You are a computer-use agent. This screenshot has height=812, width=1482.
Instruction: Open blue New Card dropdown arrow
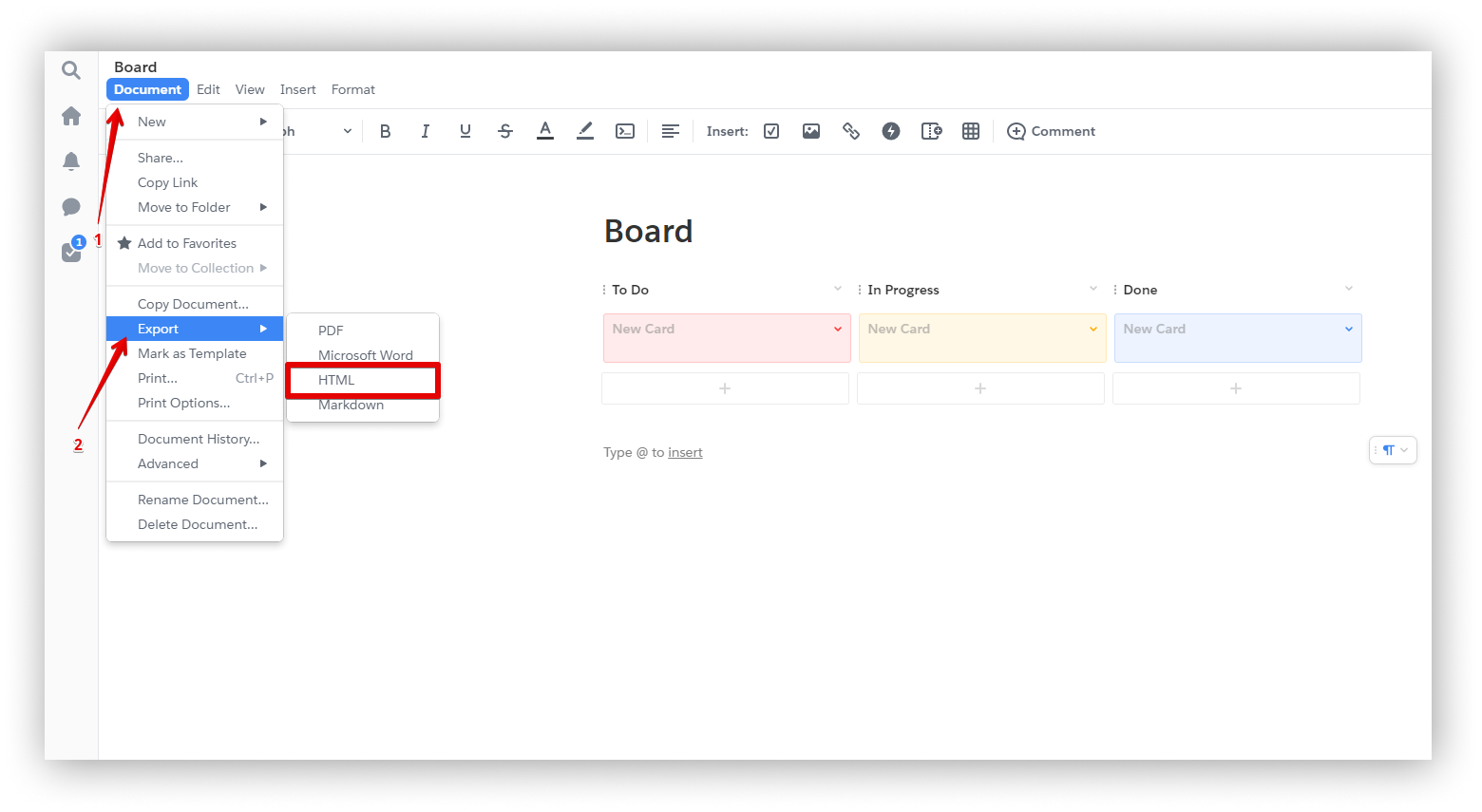(x=1349, y=329)
